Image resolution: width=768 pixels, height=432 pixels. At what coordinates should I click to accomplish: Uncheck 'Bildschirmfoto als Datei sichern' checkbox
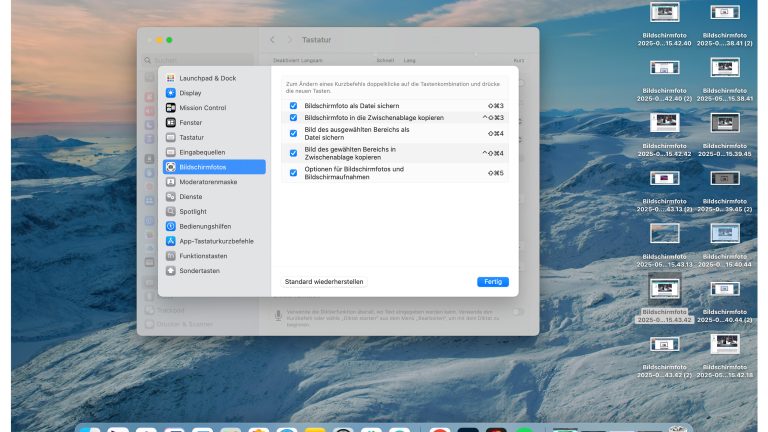point(293,105)
